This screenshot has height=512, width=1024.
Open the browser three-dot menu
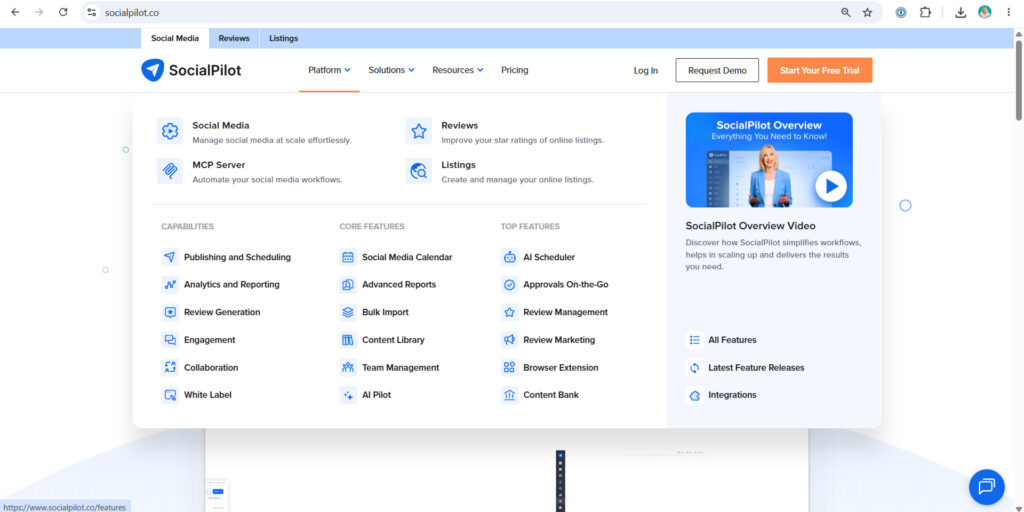[1009, 12]
